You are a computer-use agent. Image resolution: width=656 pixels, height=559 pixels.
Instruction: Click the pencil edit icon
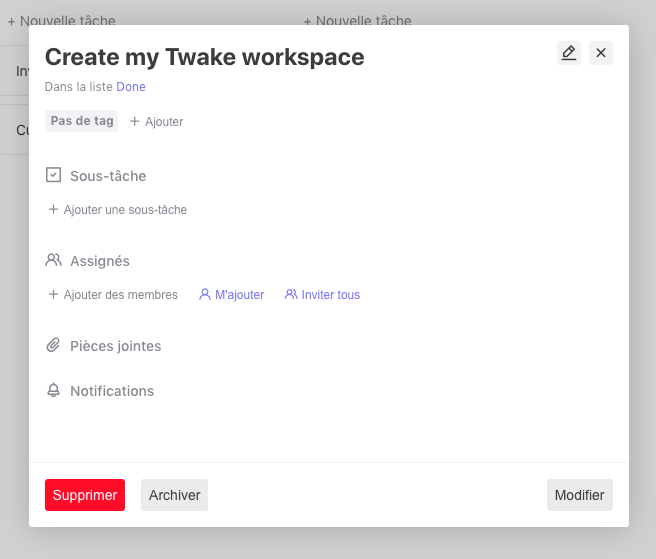[x=569, y=53]
